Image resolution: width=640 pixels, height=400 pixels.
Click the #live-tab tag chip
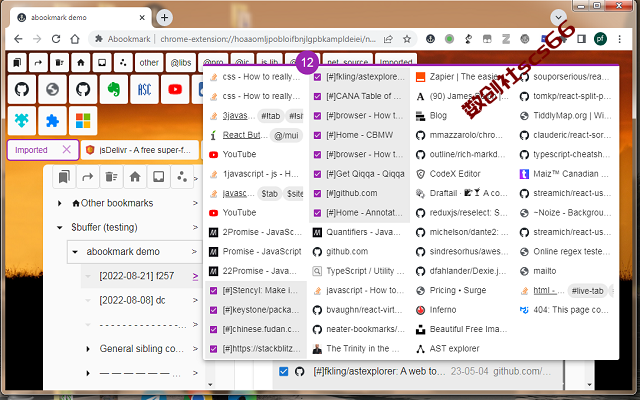click(x=587, y=291)
